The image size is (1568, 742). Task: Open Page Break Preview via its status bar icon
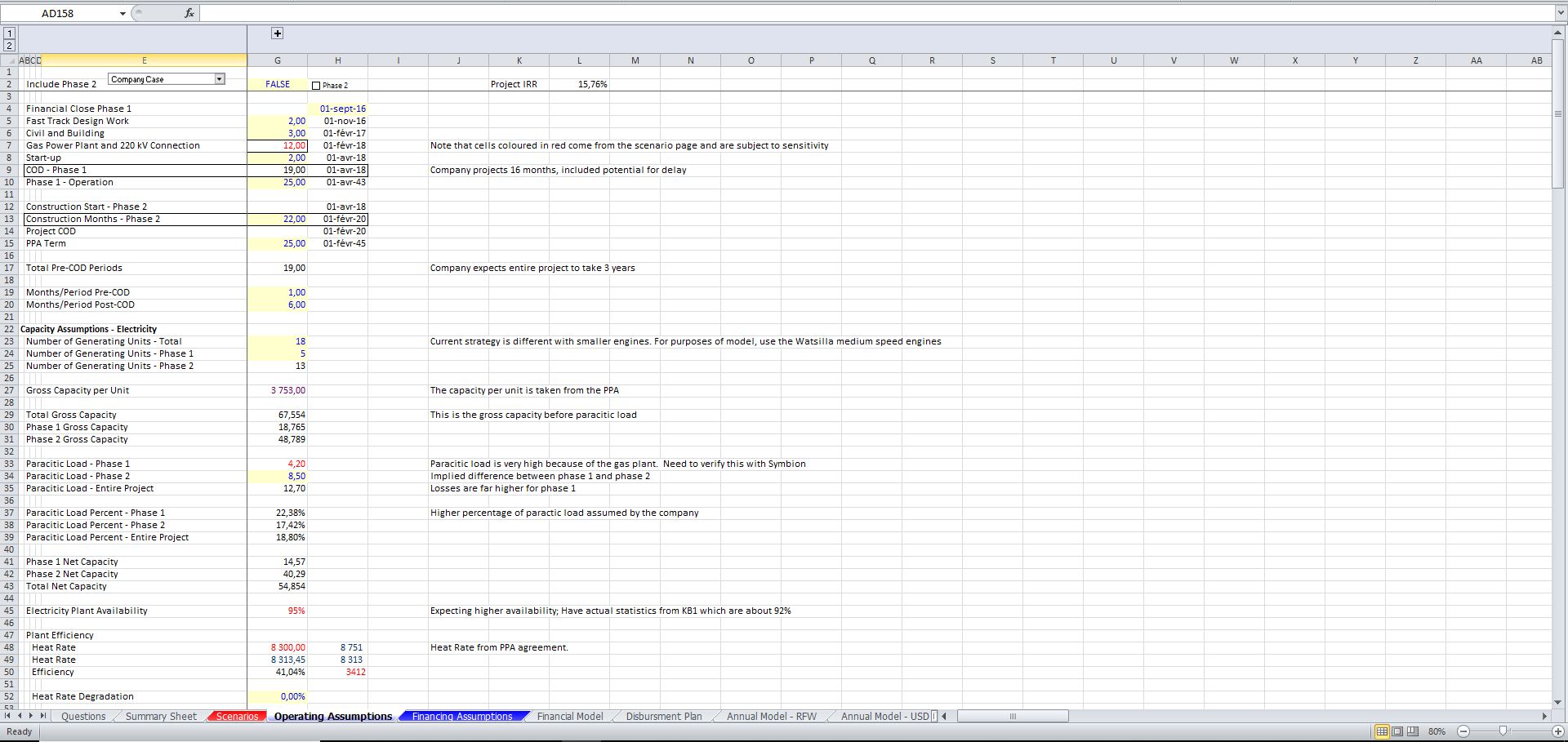click(x=1414, y=731)
